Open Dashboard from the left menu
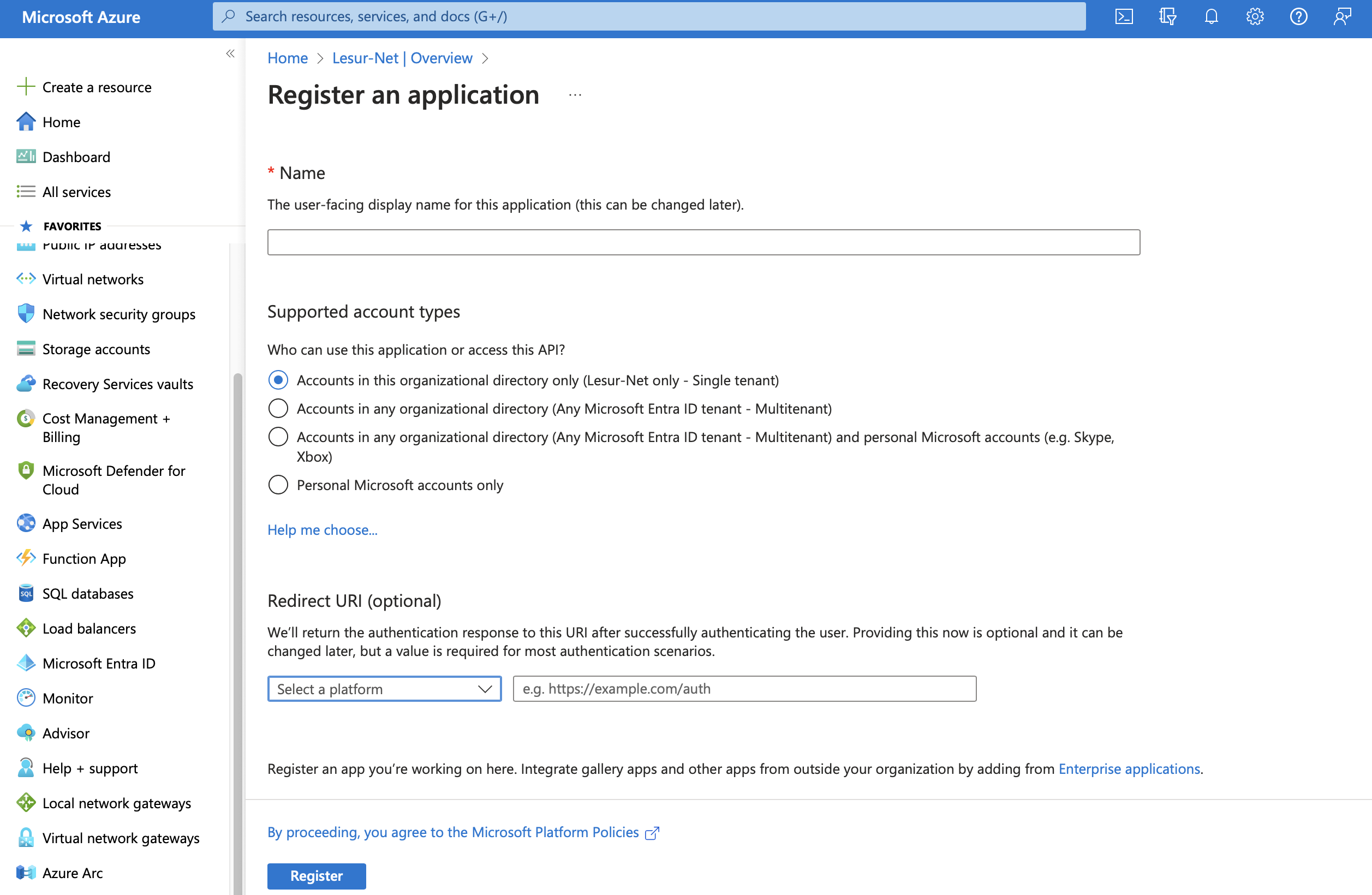This screenshot has height=895, width=1372. tap(76, 157)
